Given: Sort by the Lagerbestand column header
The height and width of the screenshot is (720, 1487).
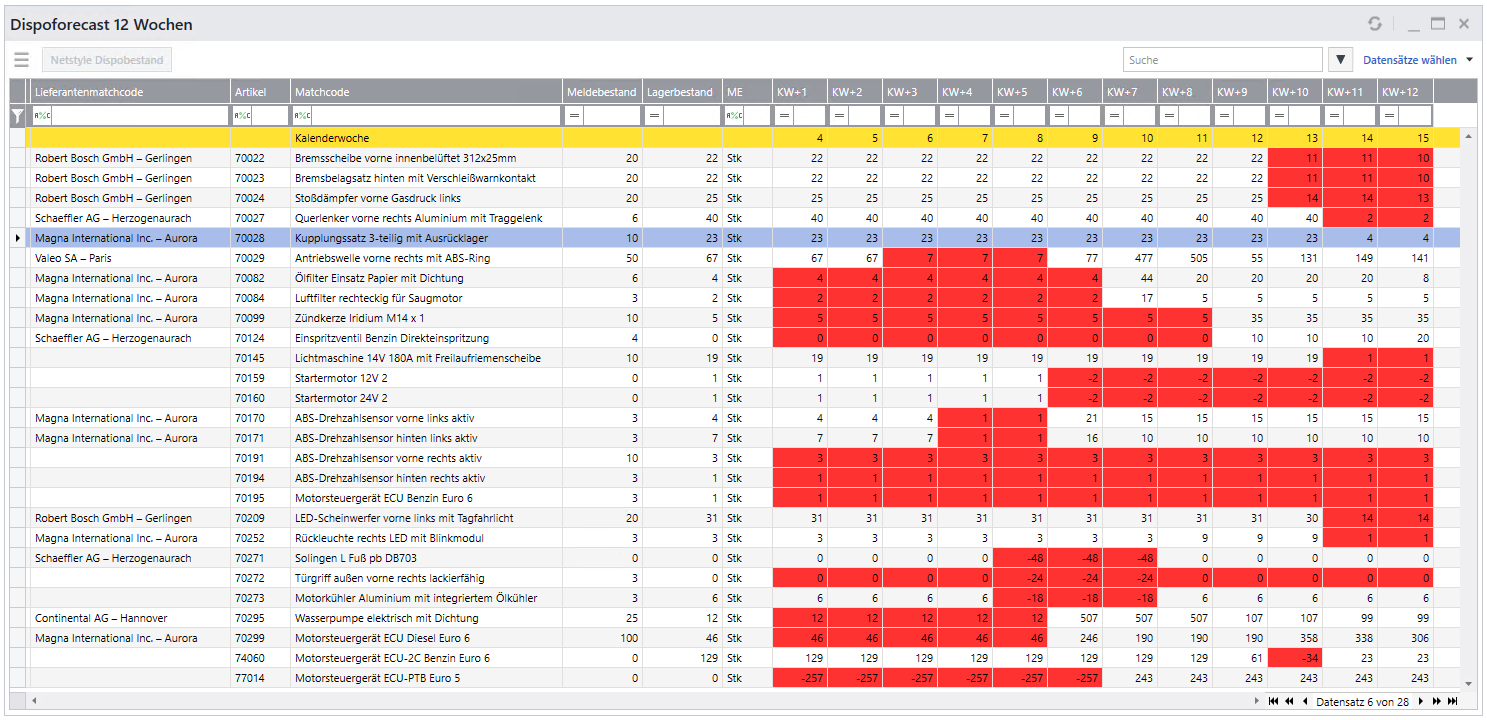Looking at the screenshot, I should (x=682, y=92).
